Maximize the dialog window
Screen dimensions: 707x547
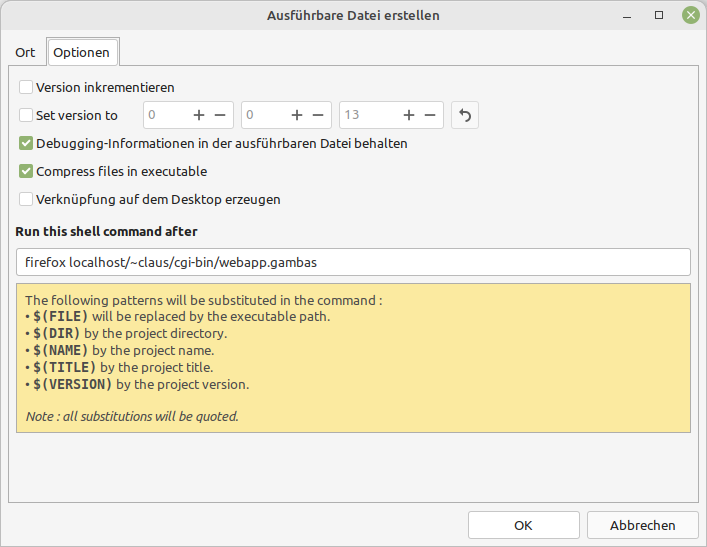click(659, 15)
